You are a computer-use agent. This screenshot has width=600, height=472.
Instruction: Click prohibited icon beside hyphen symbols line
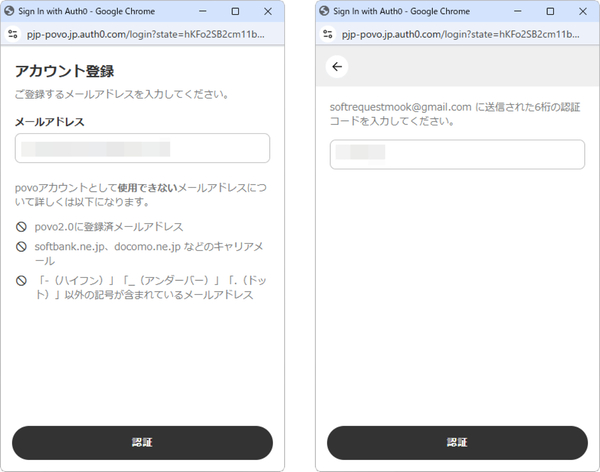point(21,281)
